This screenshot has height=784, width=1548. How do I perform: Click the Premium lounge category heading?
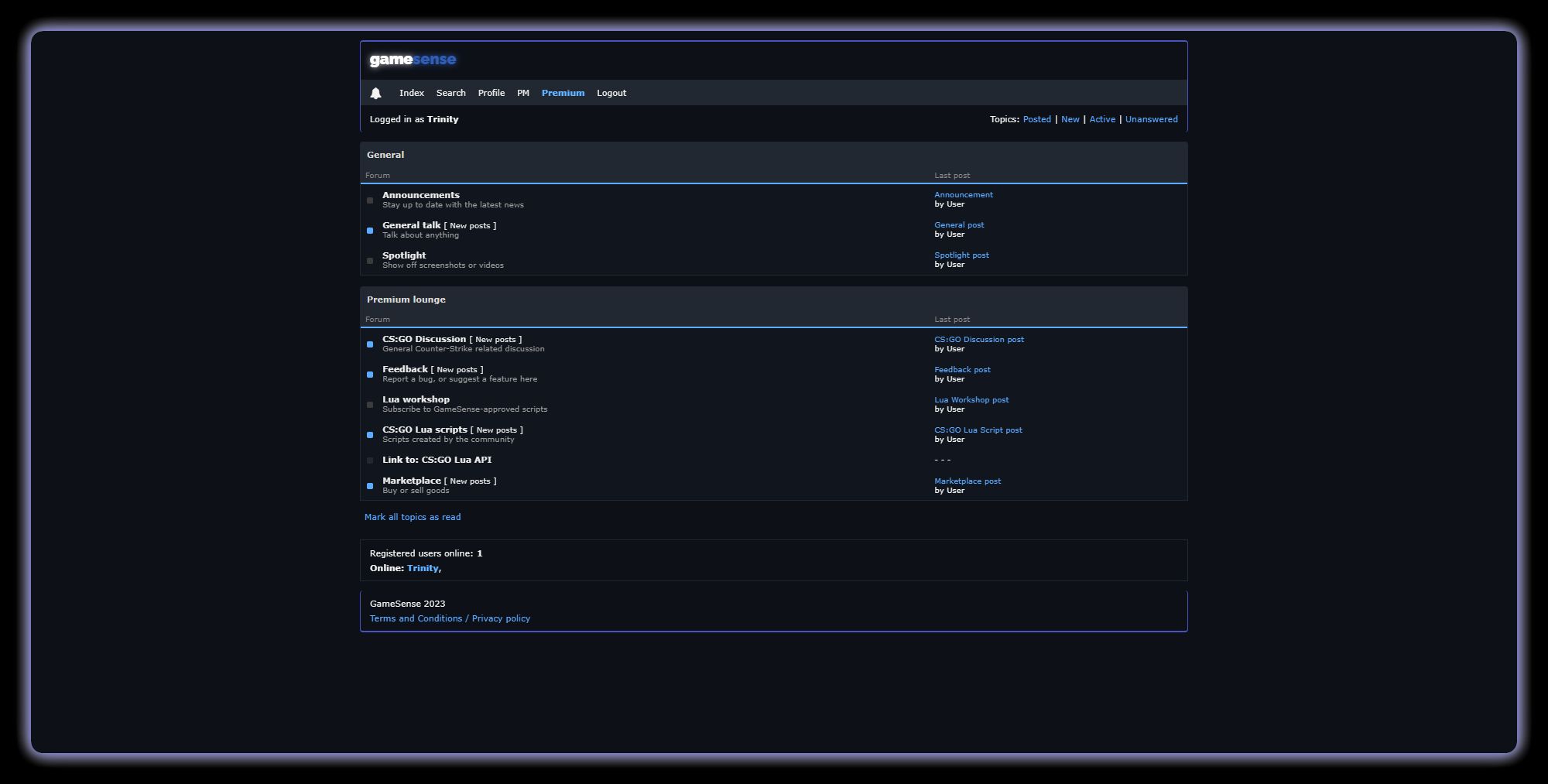click(x=406, y=300)
